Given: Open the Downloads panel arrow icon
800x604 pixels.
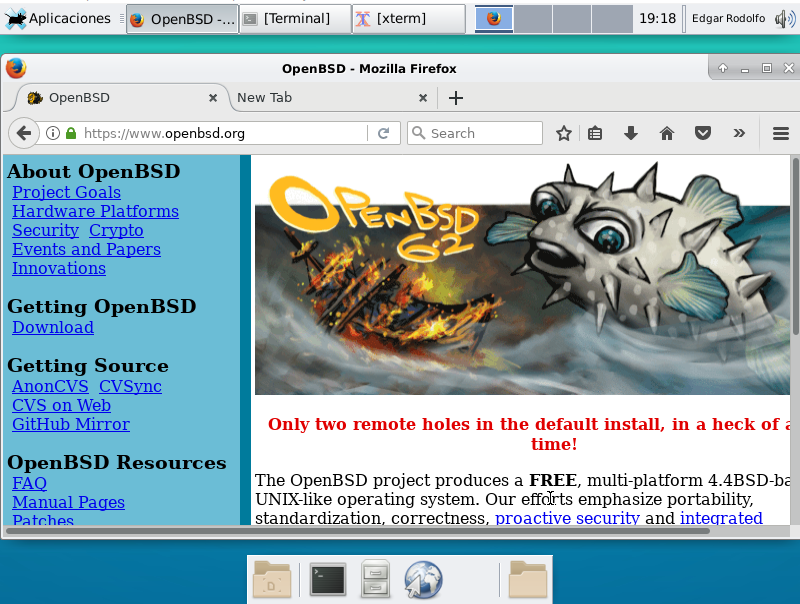Looking at the screenshot, I should point(631,132).
